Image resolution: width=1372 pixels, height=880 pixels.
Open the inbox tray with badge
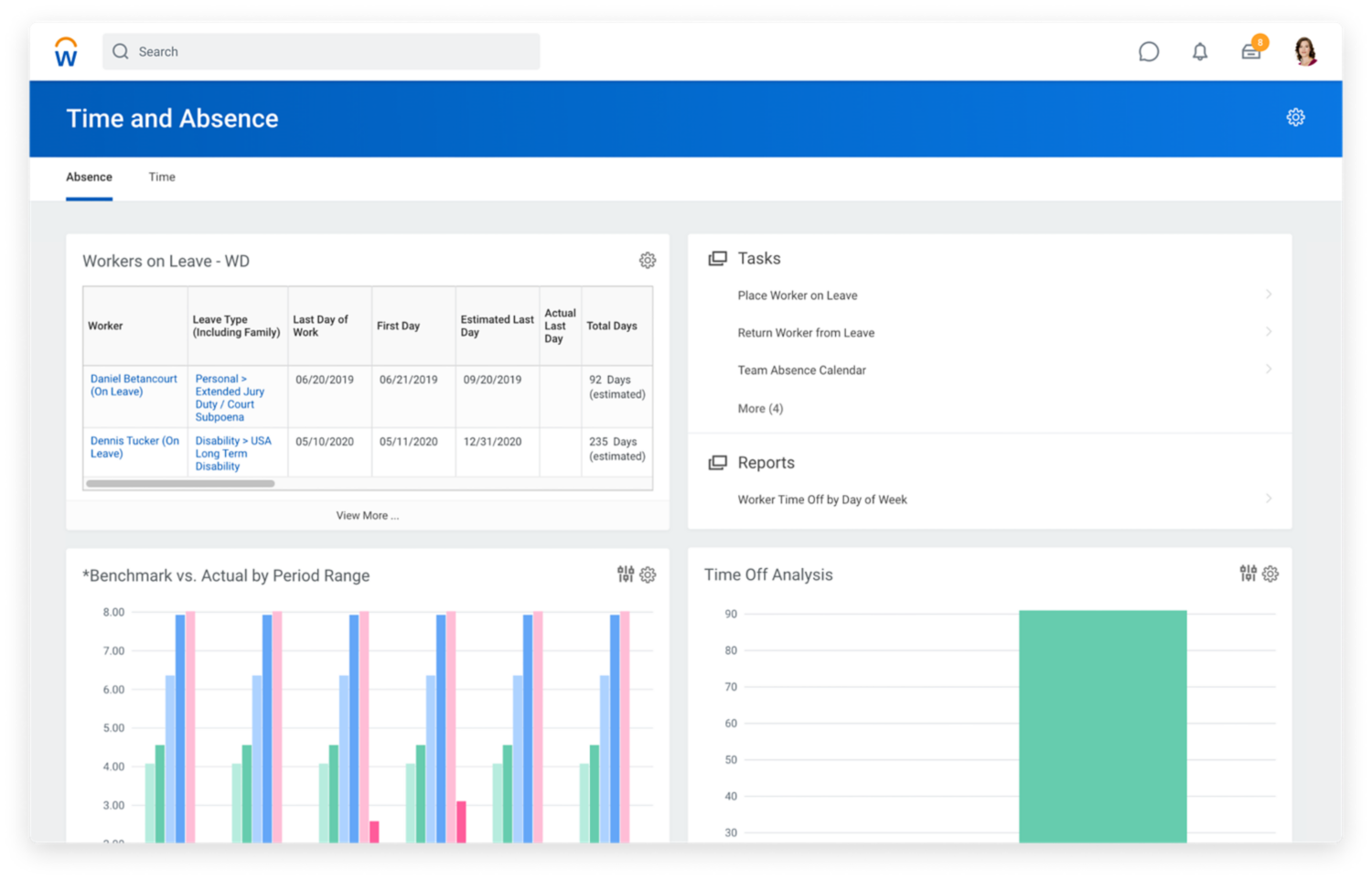(x=1251, y=51)
